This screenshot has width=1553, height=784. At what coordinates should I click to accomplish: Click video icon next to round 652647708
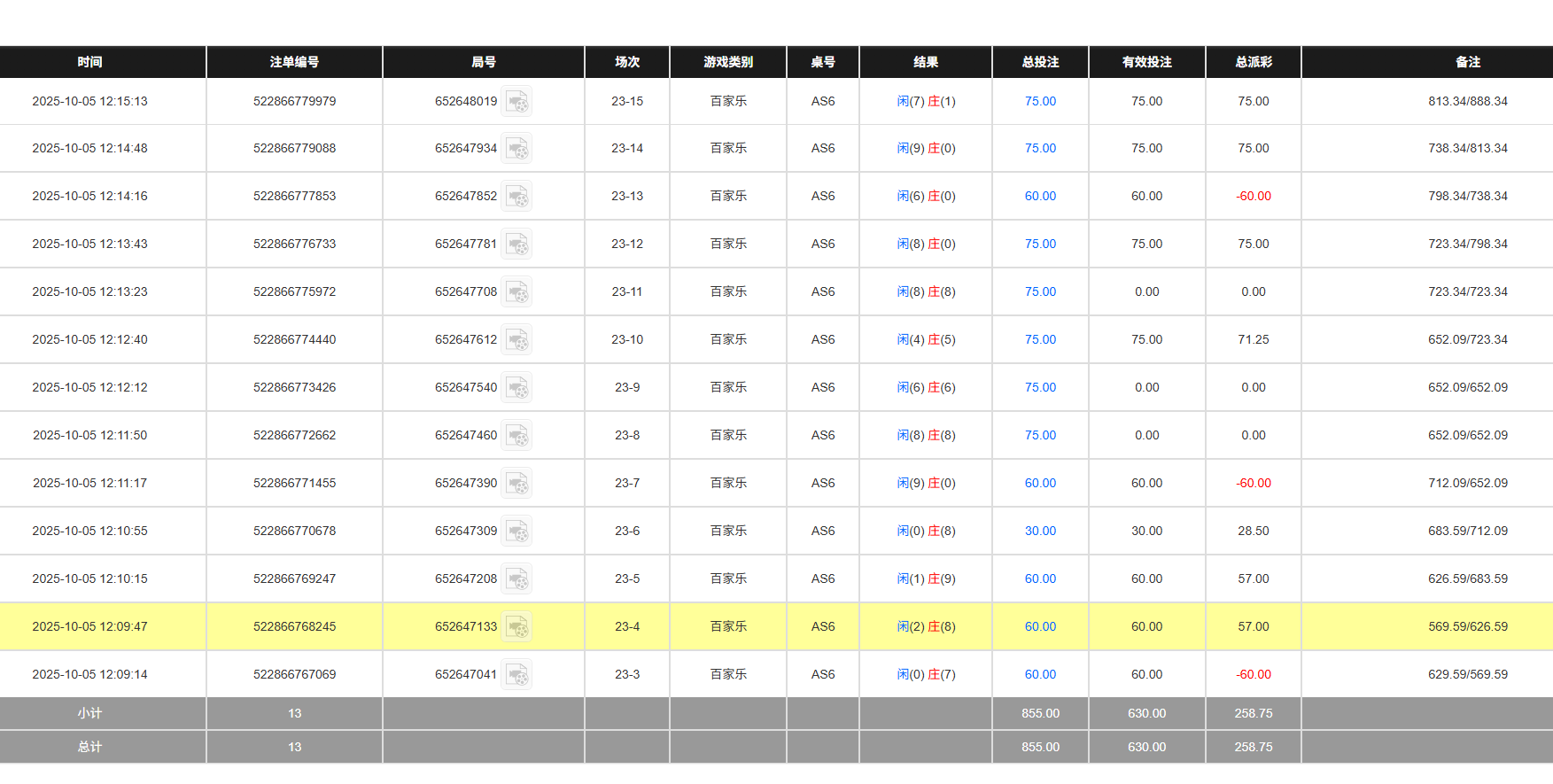coord(516,292)
